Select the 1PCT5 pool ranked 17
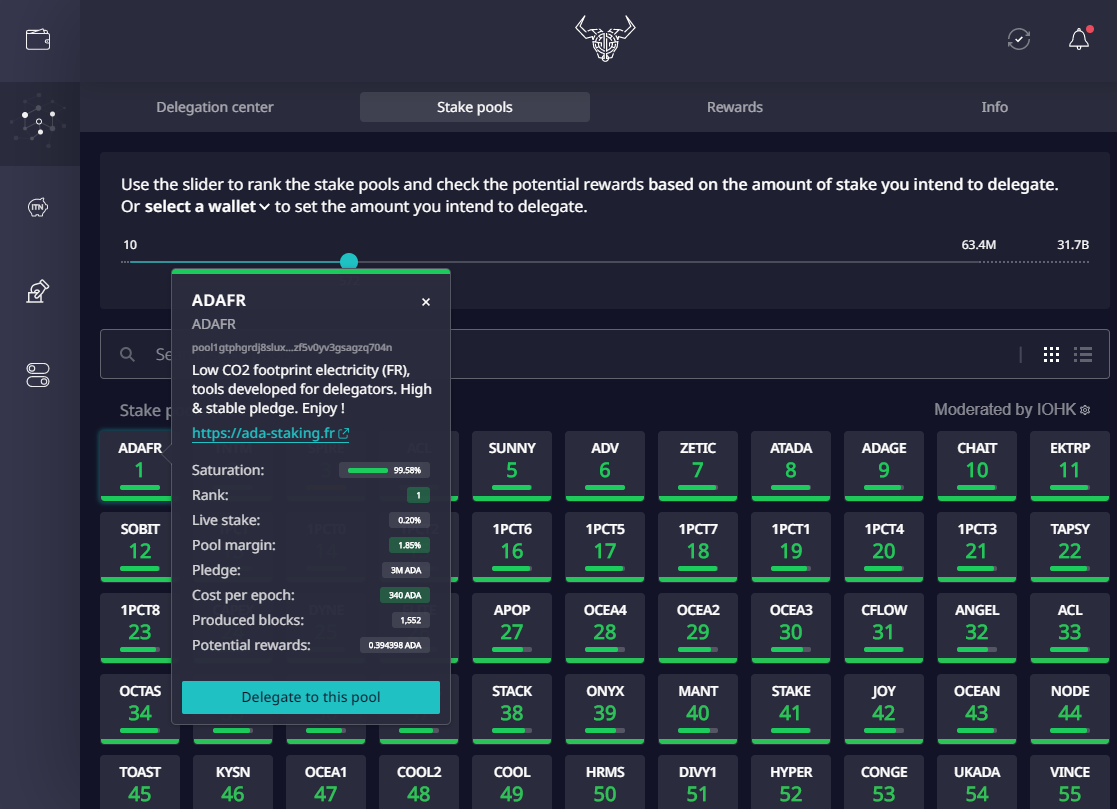This screenshot has height=809, width=1117. (x=605, y=547)
